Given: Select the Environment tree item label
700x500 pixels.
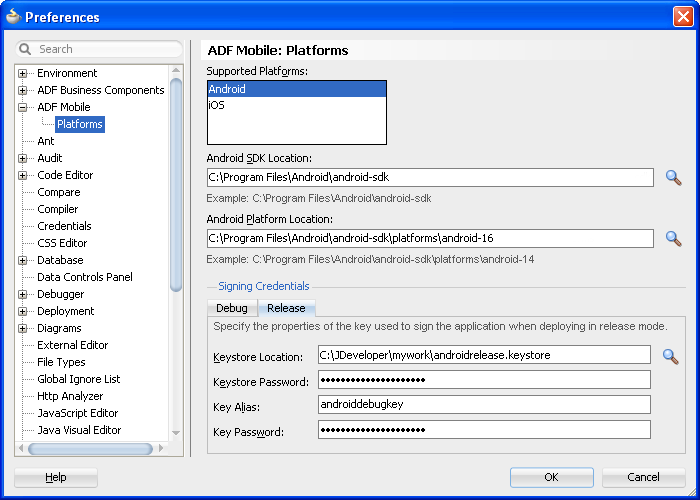Looking at the screenshot, I should tap(67, 73).
